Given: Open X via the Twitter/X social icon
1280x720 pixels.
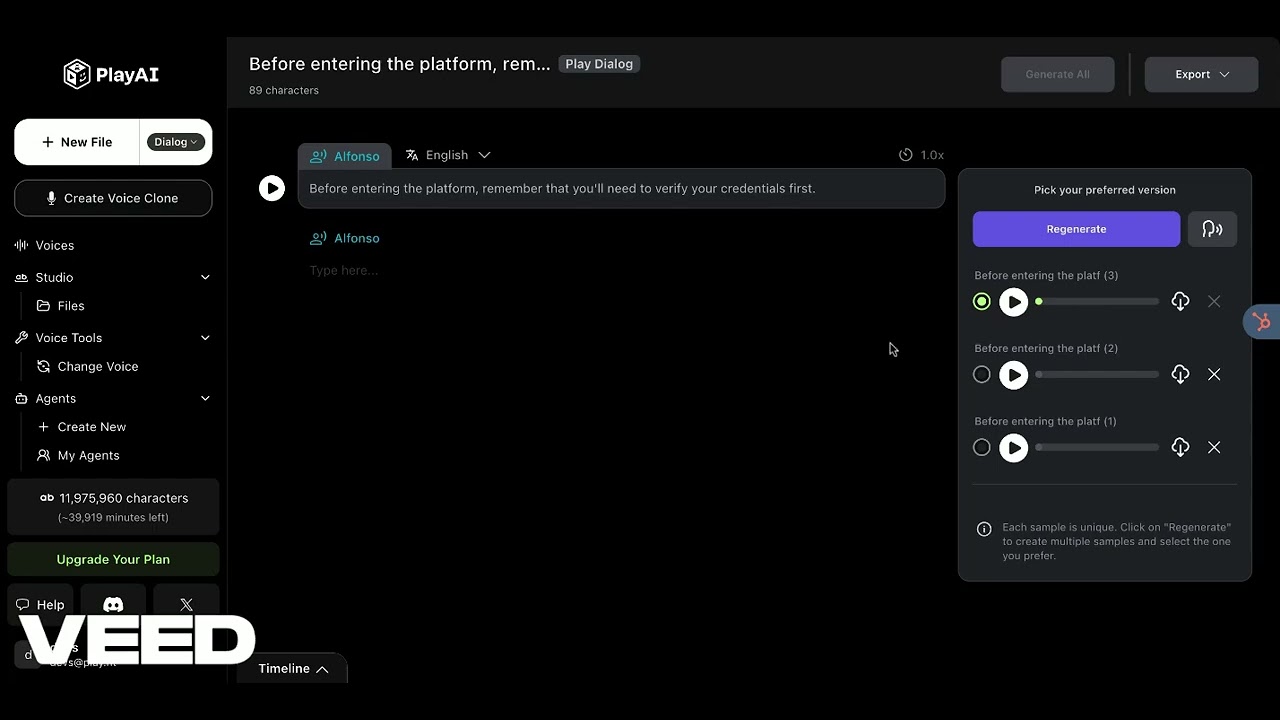Looking at the screenshot, I should (186, 604).
